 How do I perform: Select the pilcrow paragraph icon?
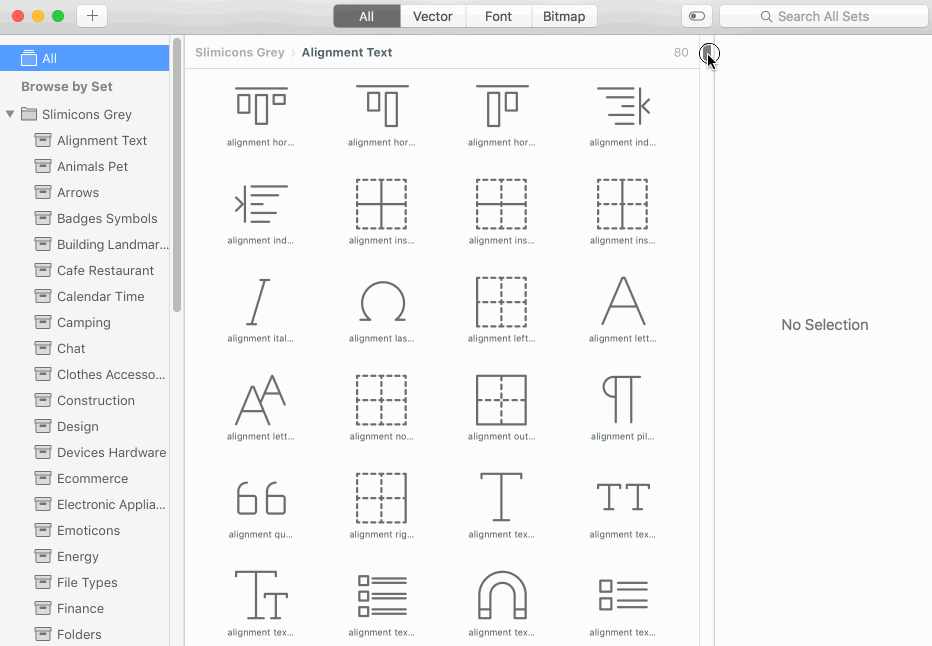[622, 400]
